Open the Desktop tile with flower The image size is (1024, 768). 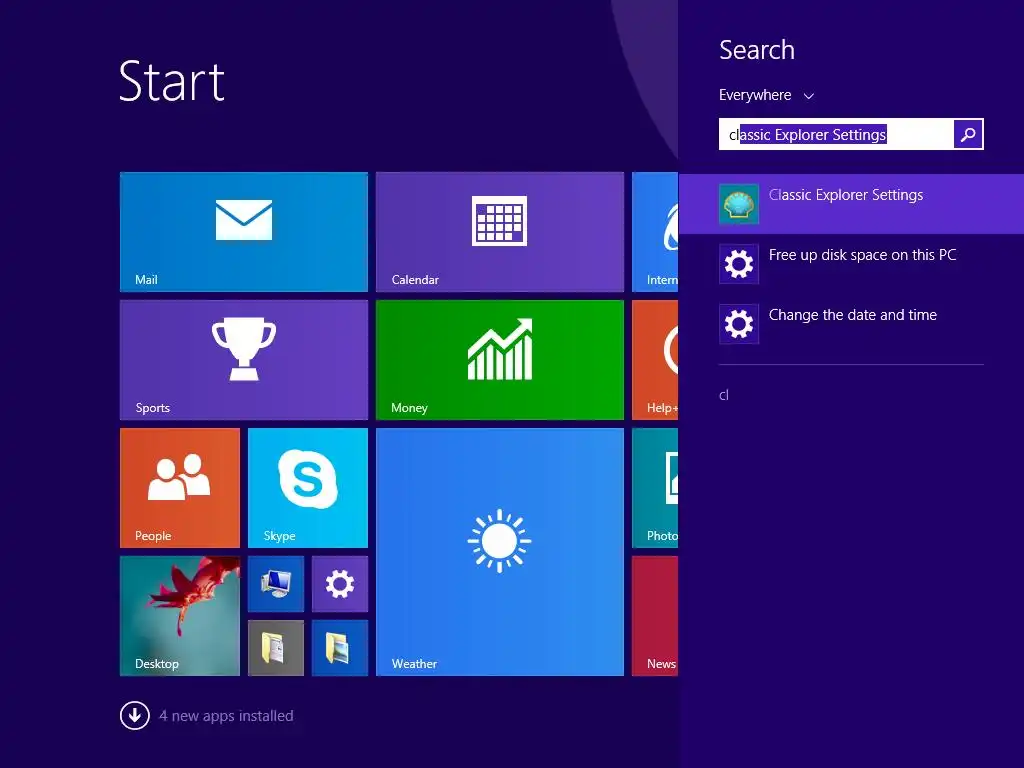coord(180,616)
